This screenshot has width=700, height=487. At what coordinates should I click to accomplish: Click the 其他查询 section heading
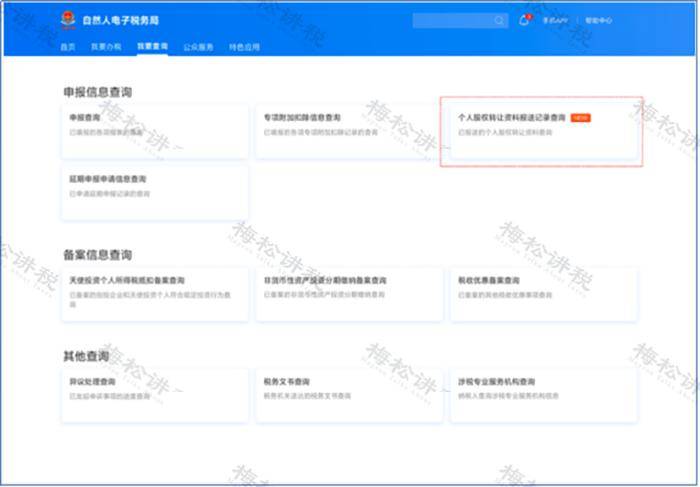86,356
